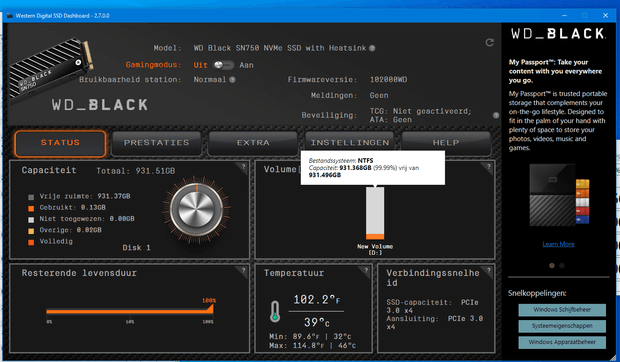The width and height of the screenshot is (620, 362).
Task: Click the orange Gebruikt color swatch
Action: tap(31, 208)
